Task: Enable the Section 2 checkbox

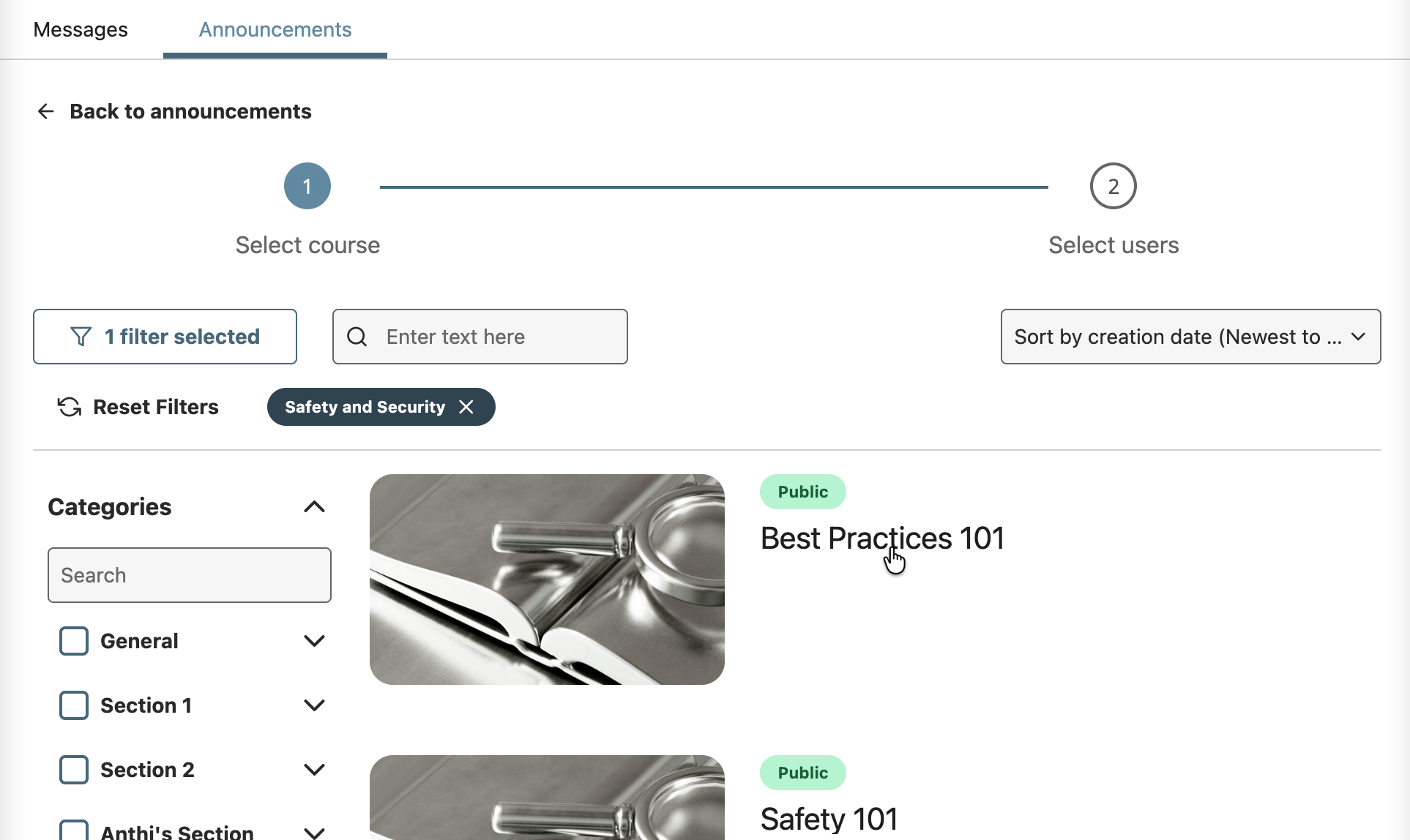Action: click(74, 770)
